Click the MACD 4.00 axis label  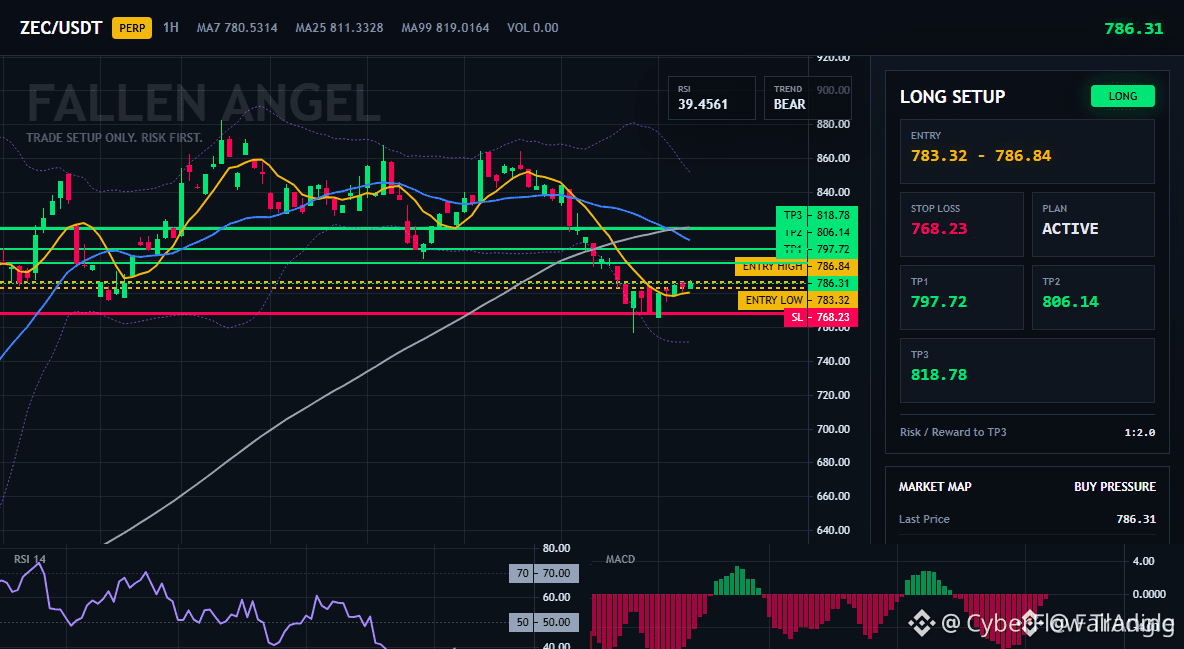pos(1144,561)
